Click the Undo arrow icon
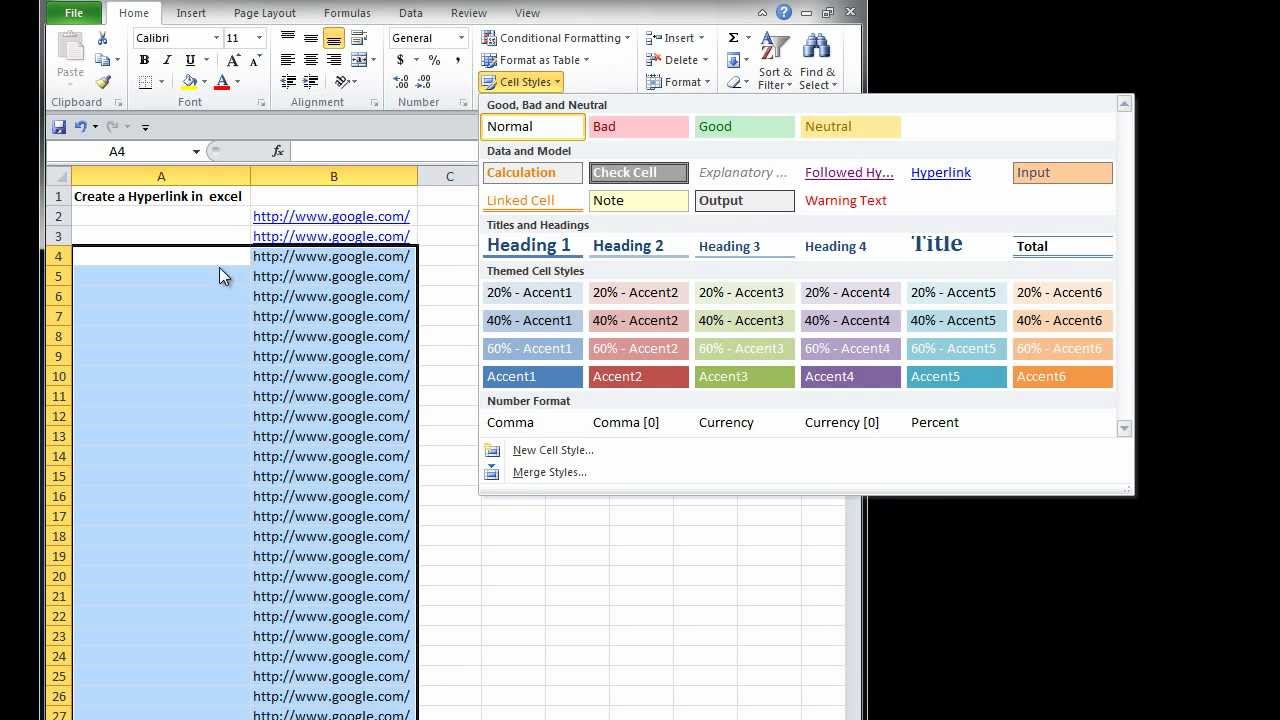Screen dimensions: 1280x720 tap(81, 127)
